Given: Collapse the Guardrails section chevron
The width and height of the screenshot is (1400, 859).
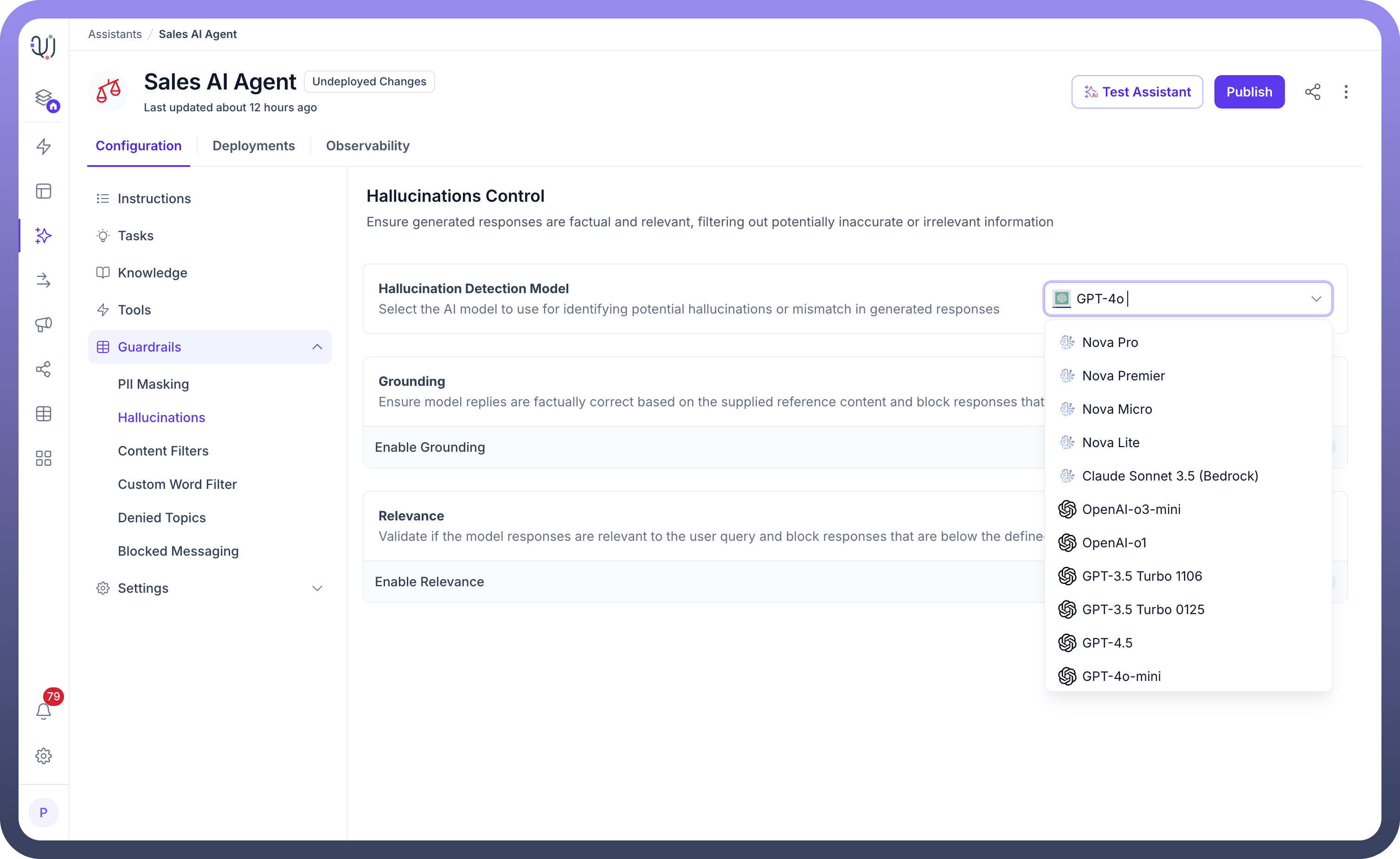Looking at the screenshot, I should [x=317, y=347].
